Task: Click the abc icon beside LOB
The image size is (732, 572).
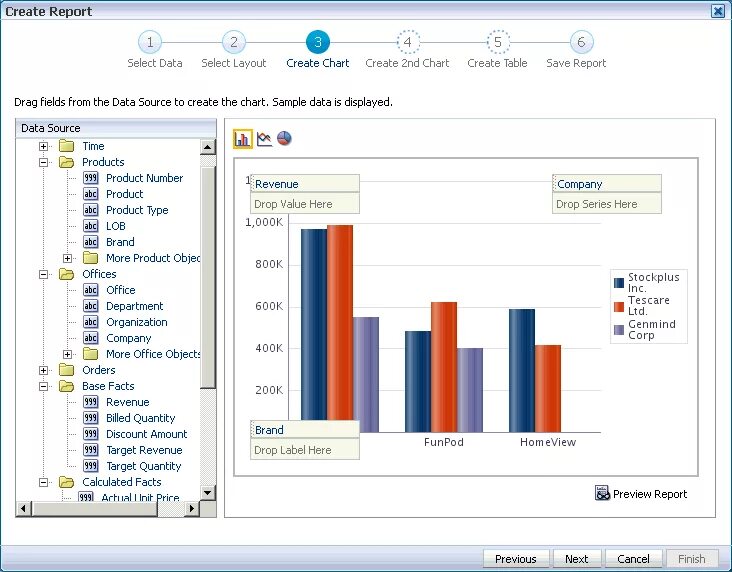Action: pos(91,226)
